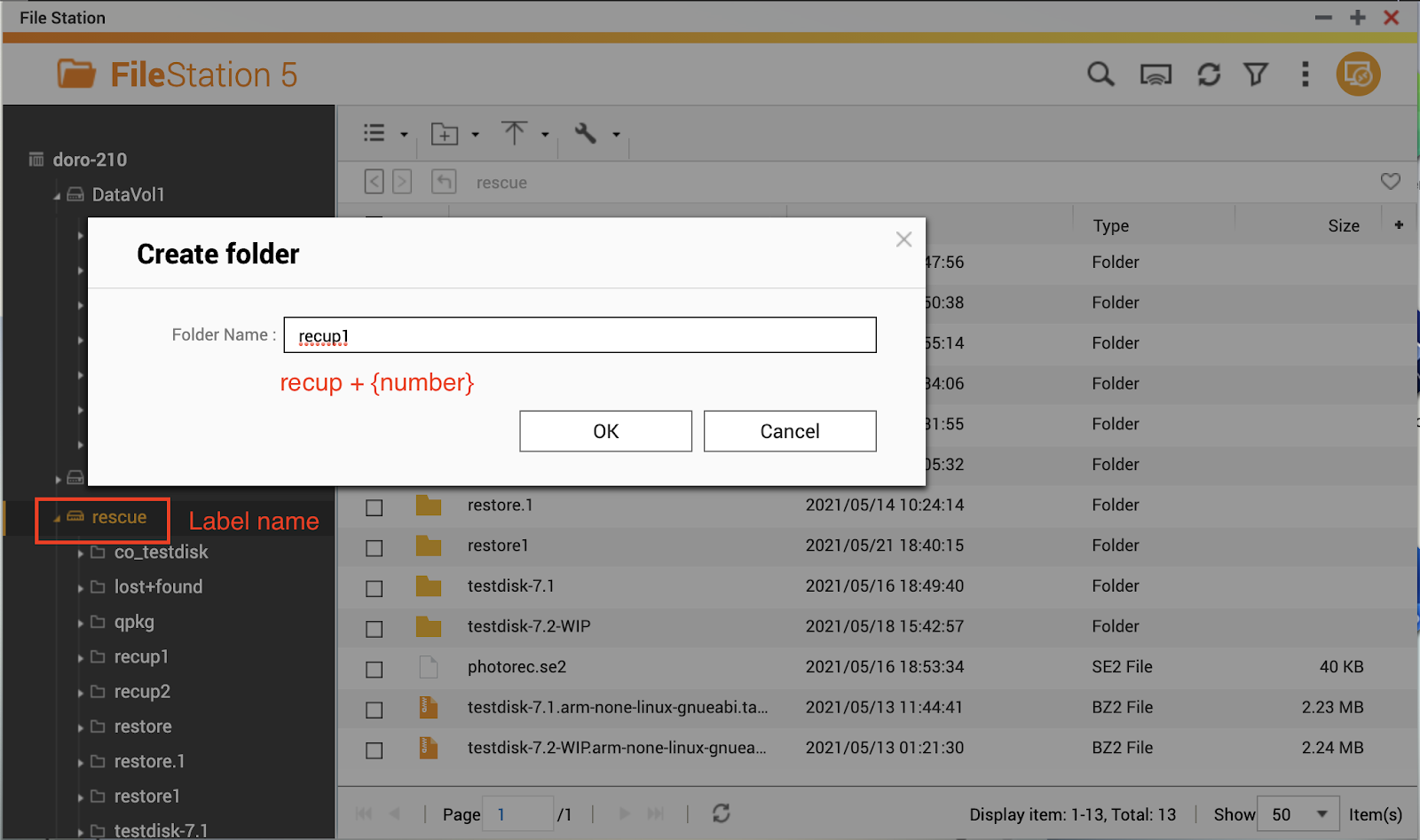Check the testdisk-7.2-WIP.arm BZ2 file checkbox
The height and width of the screenshot is (840, 1420).
click(x=375, y=750)
